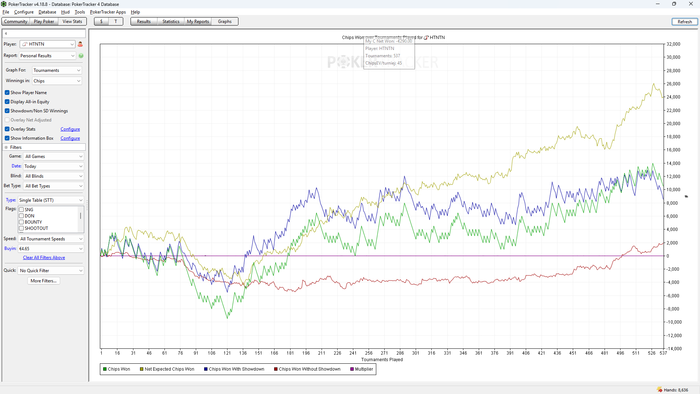Select the $ cash games toolbar button
The height and width of the screenshot is (394, 700).
pyautogui.click(x=101, y=21)
